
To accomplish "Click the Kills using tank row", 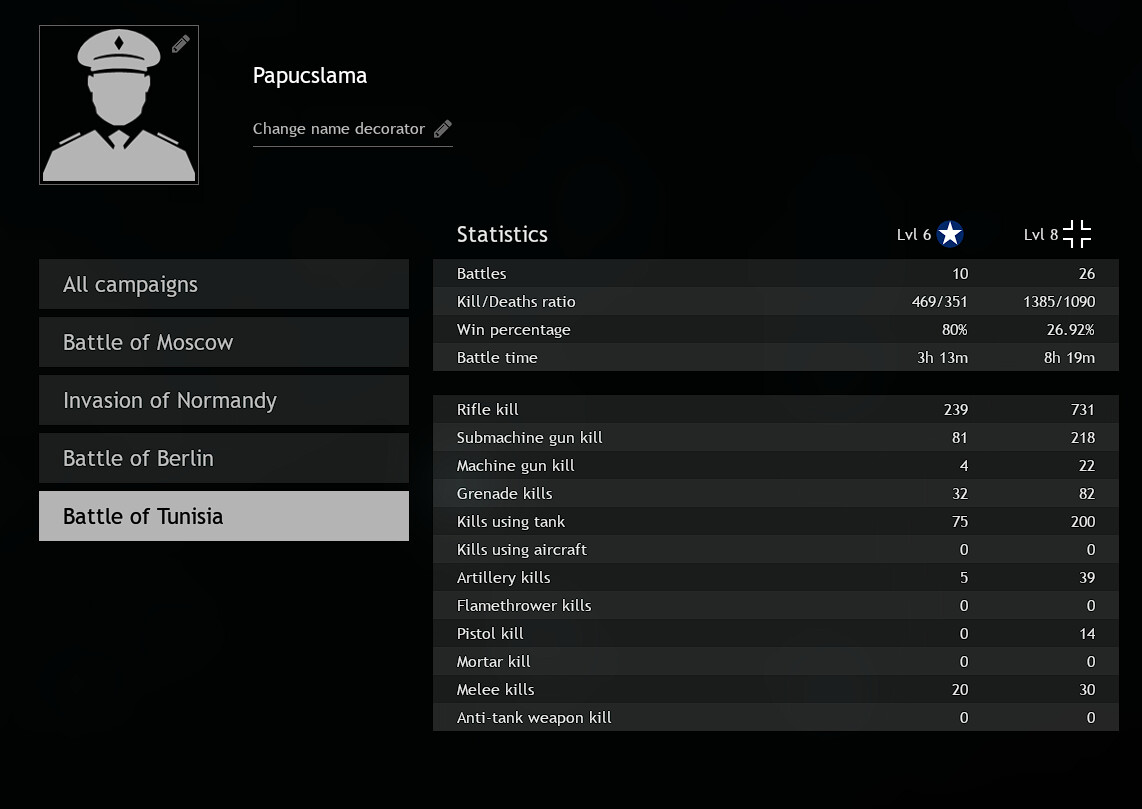I will pyautogui.click(x=776, y=521).
